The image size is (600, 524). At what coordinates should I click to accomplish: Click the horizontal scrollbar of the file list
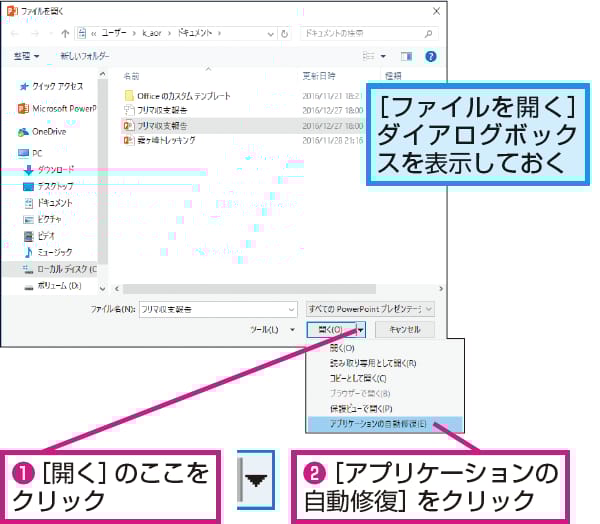point(249,289)
